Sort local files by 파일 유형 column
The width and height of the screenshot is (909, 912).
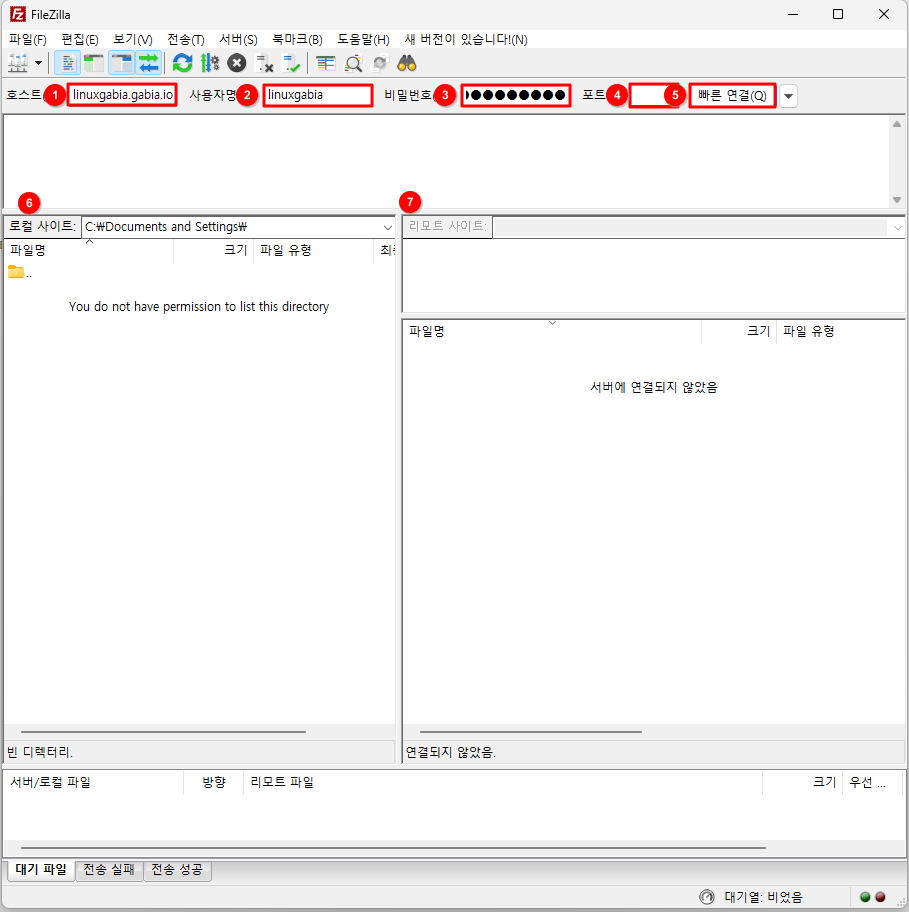313,250
